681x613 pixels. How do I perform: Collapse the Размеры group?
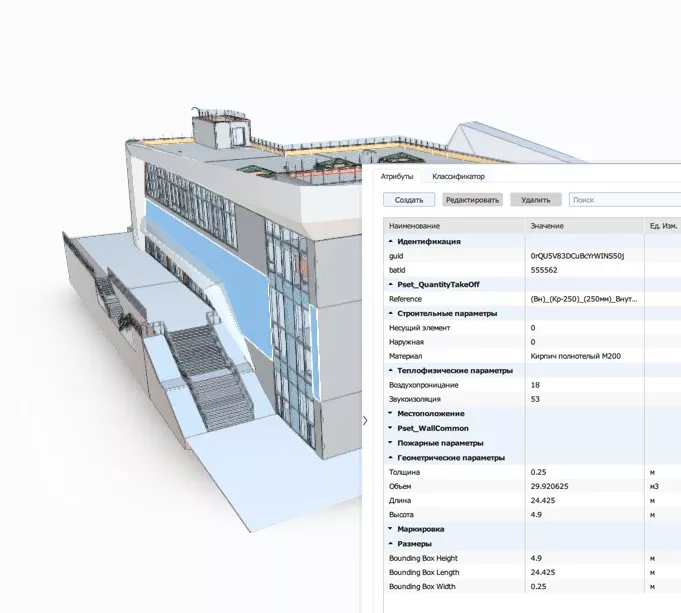click(x=389, y=544)
